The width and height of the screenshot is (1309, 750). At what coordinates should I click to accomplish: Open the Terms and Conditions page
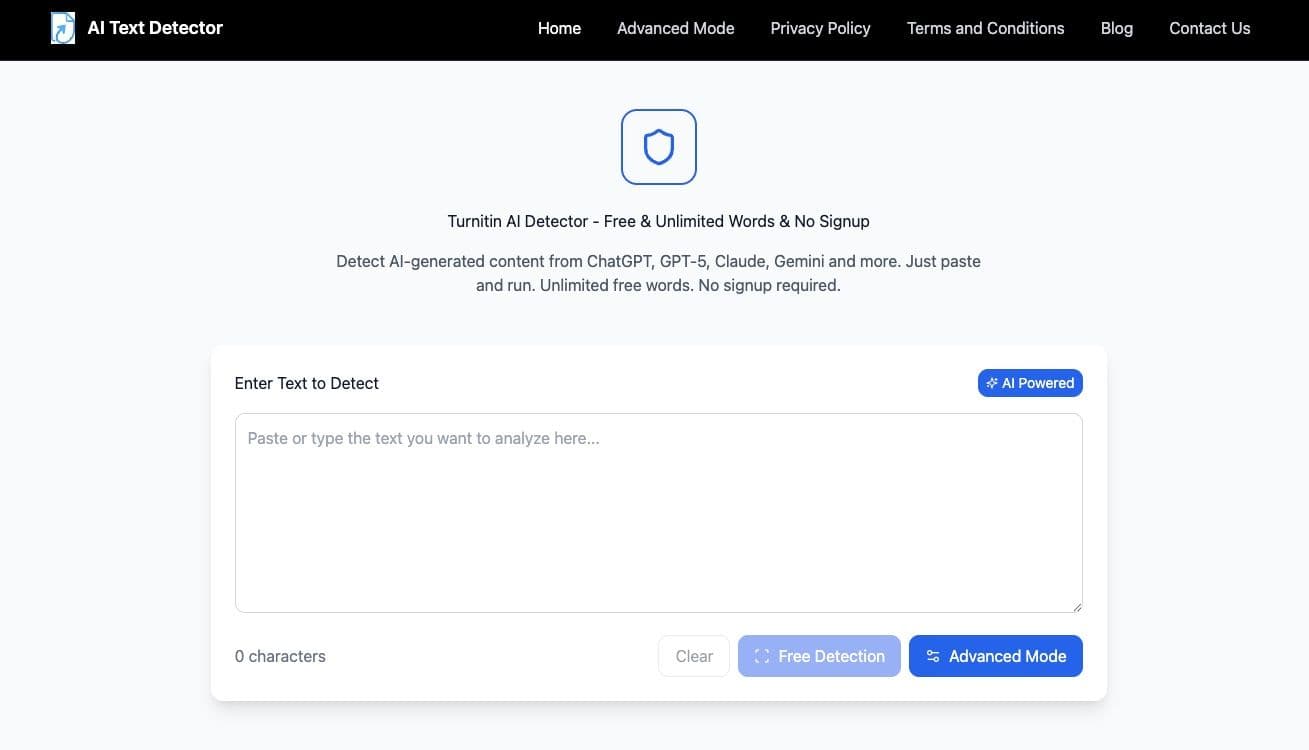(985, 28)
